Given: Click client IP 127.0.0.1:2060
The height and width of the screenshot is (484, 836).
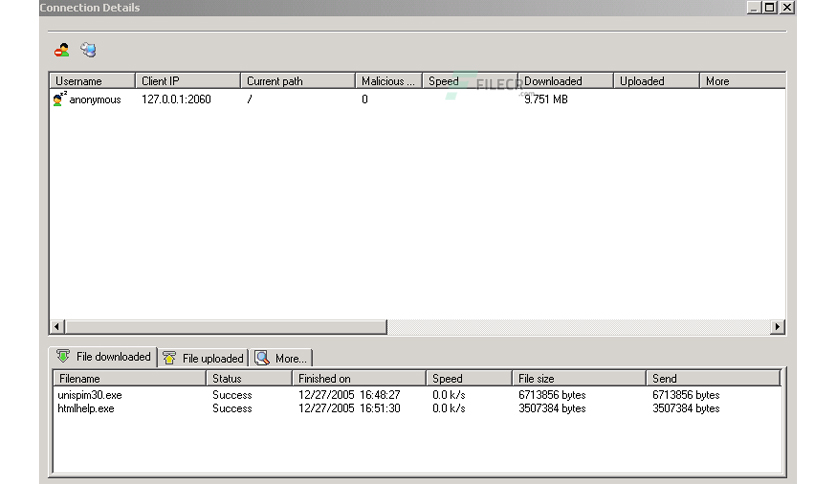Looking at the screenshot, I should tap(176, 99).
